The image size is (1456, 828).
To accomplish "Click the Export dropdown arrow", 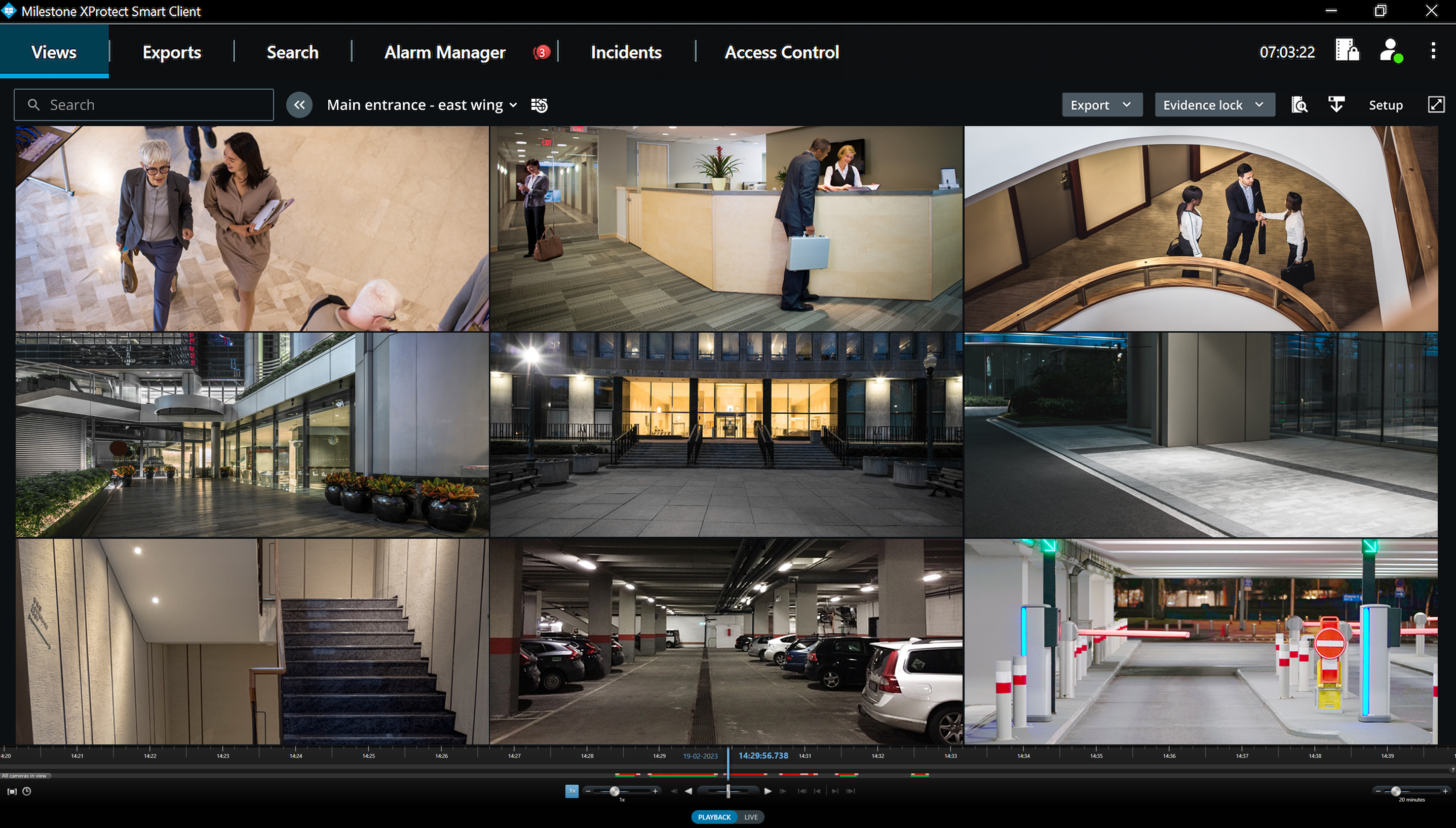I will click(x=1126, y=104).
